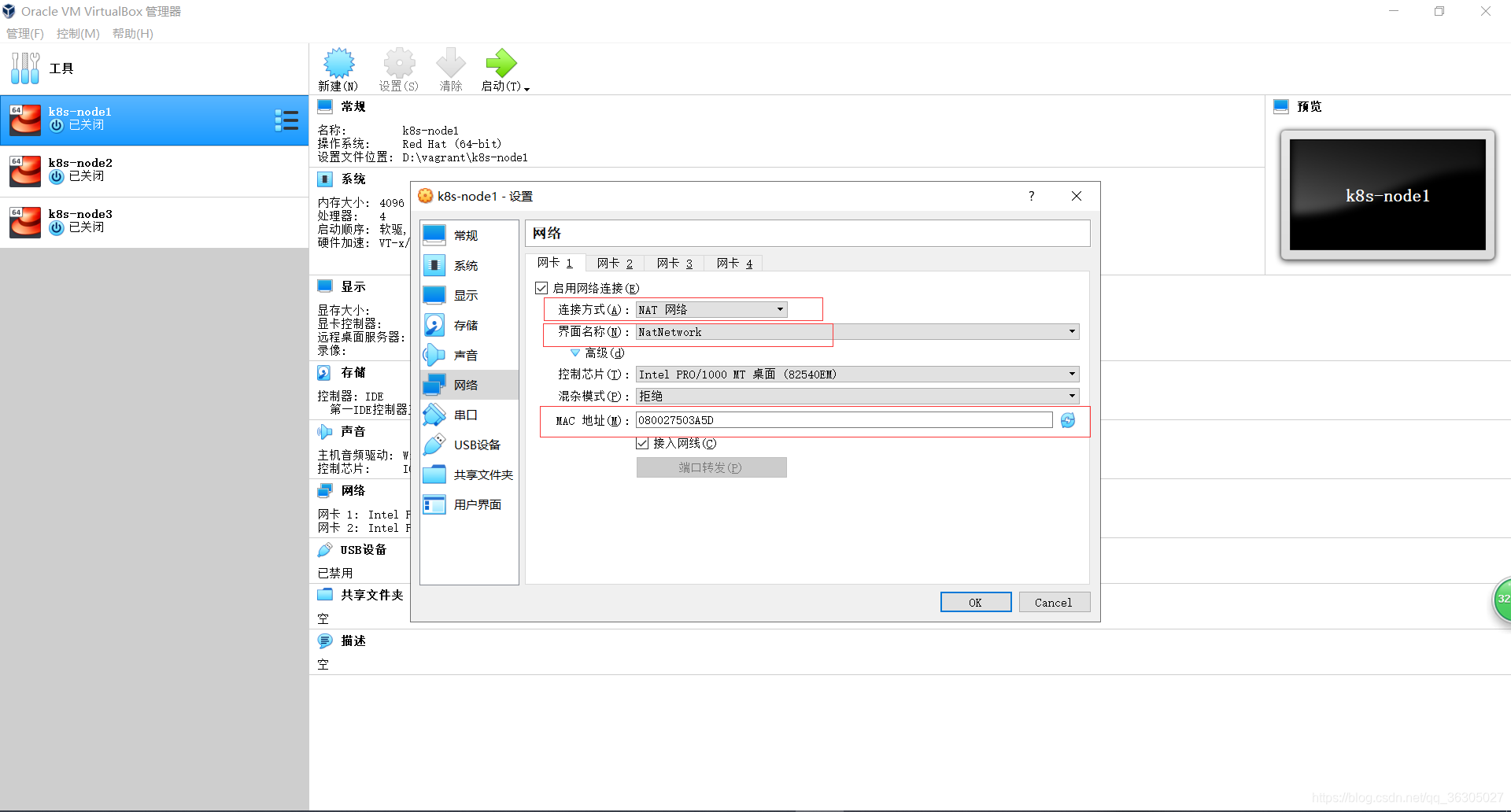This screenshot has width=1511, height=812.
Task: Open the NatNetwork name (界面名称) dropdown
Action: pos(857,332)
